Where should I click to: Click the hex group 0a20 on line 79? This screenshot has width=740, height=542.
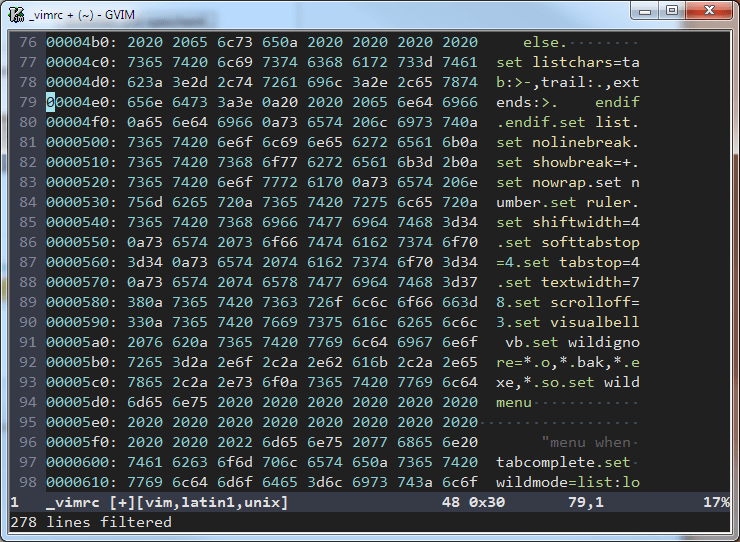(280, 102)
